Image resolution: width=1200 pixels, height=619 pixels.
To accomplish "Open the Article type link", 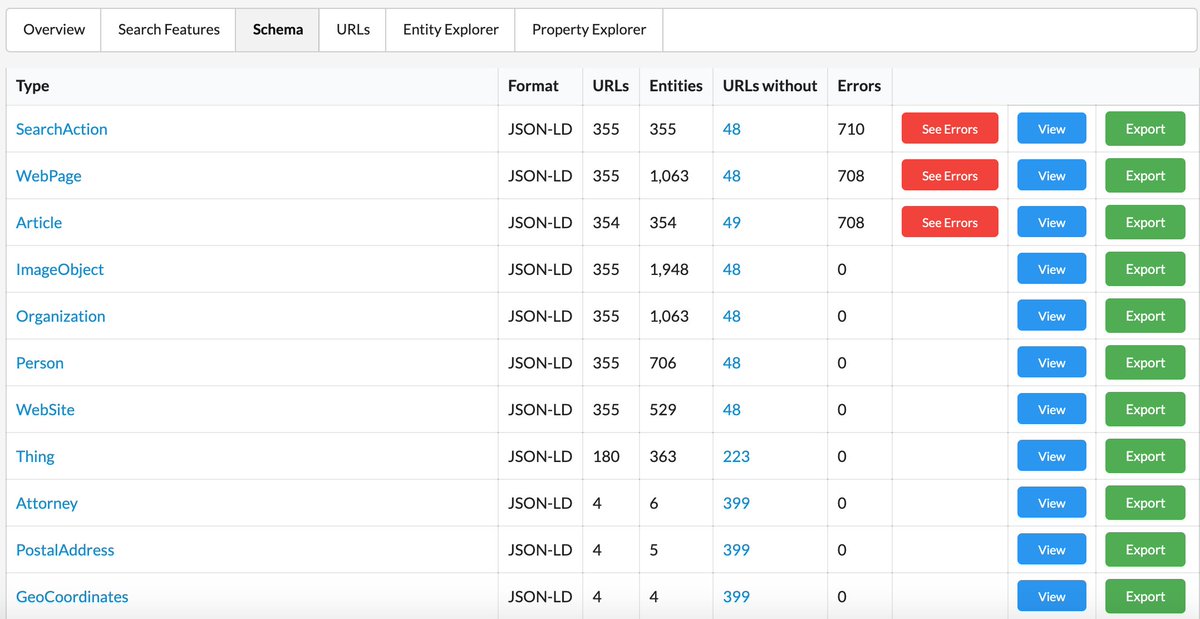I will click(39, 223).
